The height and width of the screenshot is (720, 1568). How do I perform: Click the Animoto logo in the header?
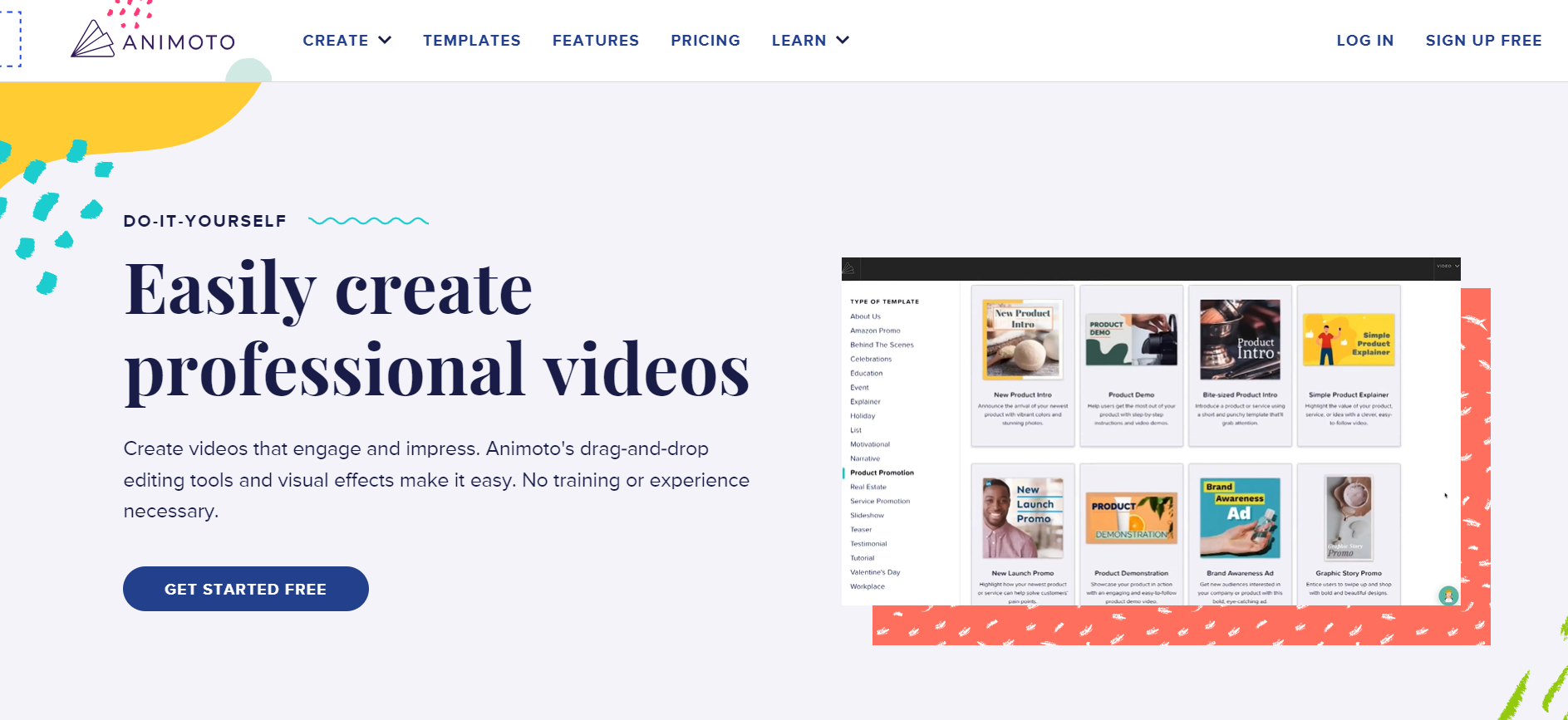(x=153, y=39)
